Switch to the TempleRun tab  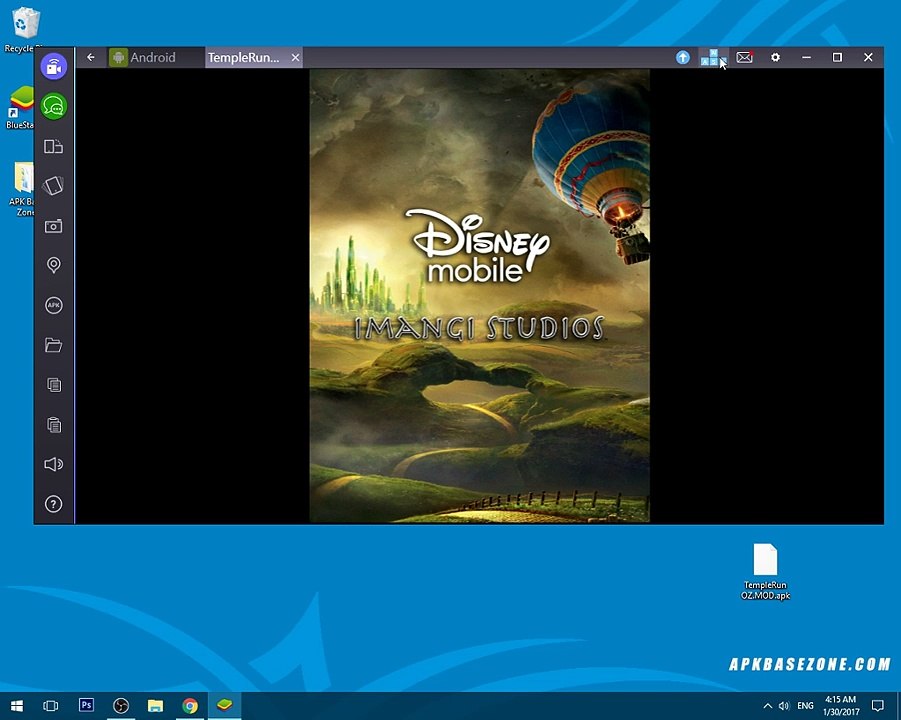(x=244, y=57)
